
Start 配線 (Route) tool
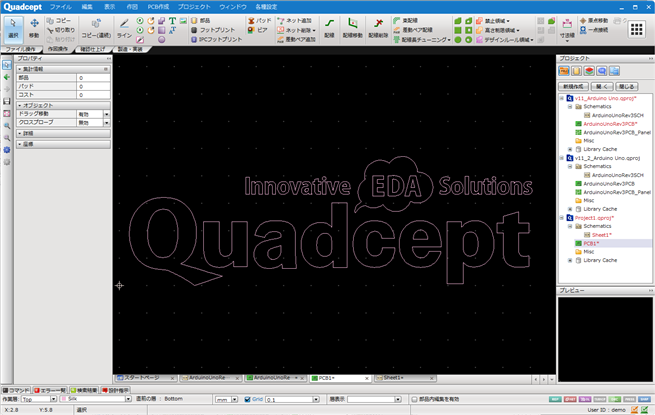330,28
